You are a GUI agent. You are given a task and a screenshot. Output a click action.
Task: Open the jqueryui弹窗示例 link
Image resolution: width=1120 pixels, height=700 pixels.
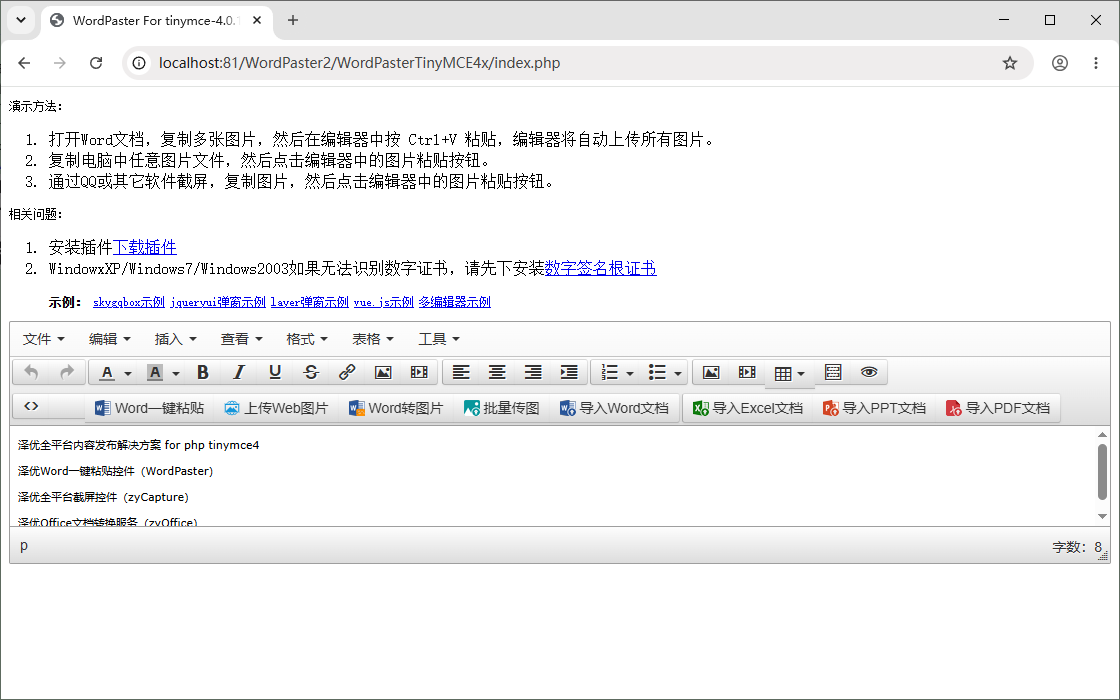point(218,302)
